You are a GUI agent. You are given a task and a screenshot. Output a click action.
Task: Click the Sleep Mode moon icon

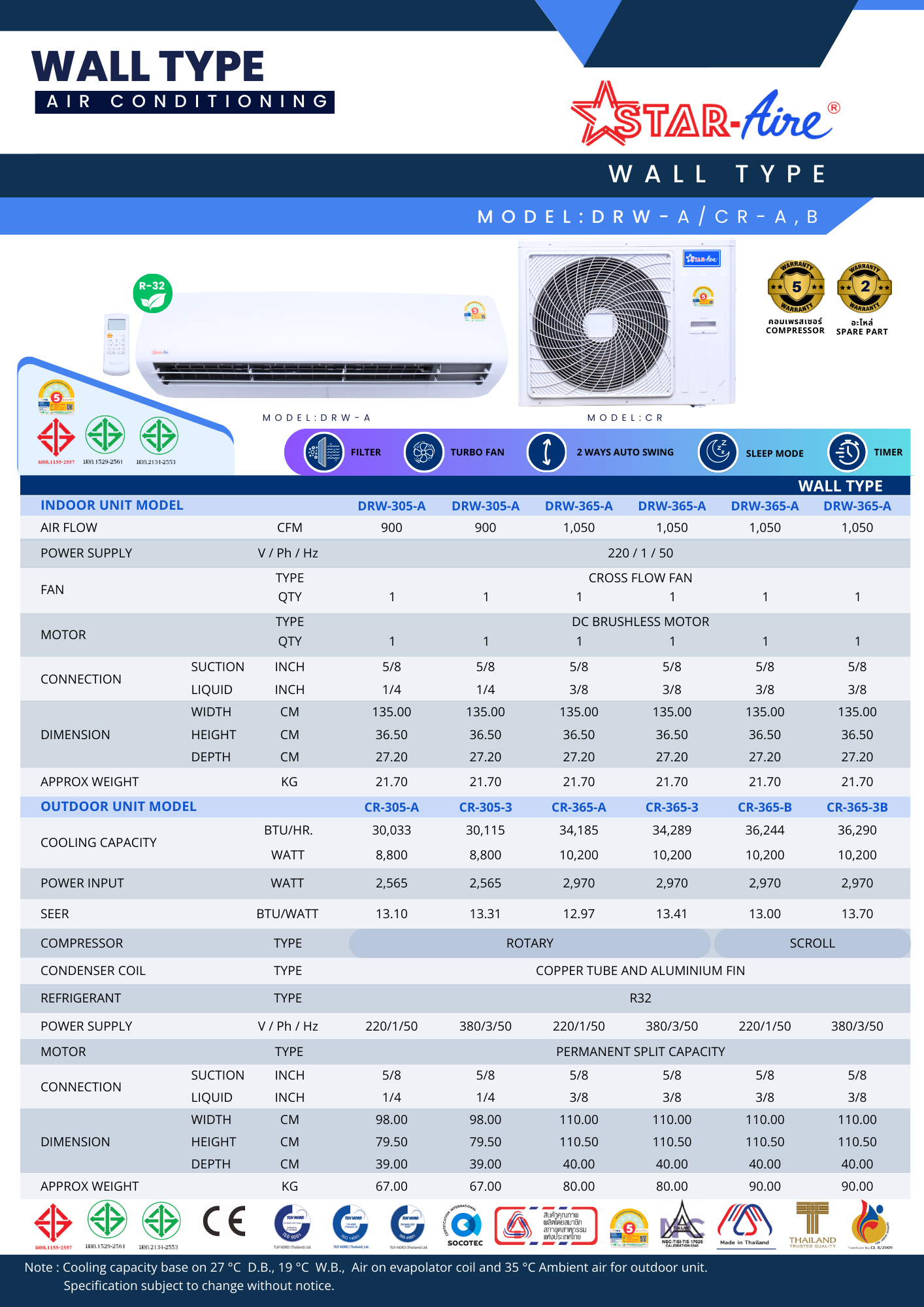coord(718,452)
